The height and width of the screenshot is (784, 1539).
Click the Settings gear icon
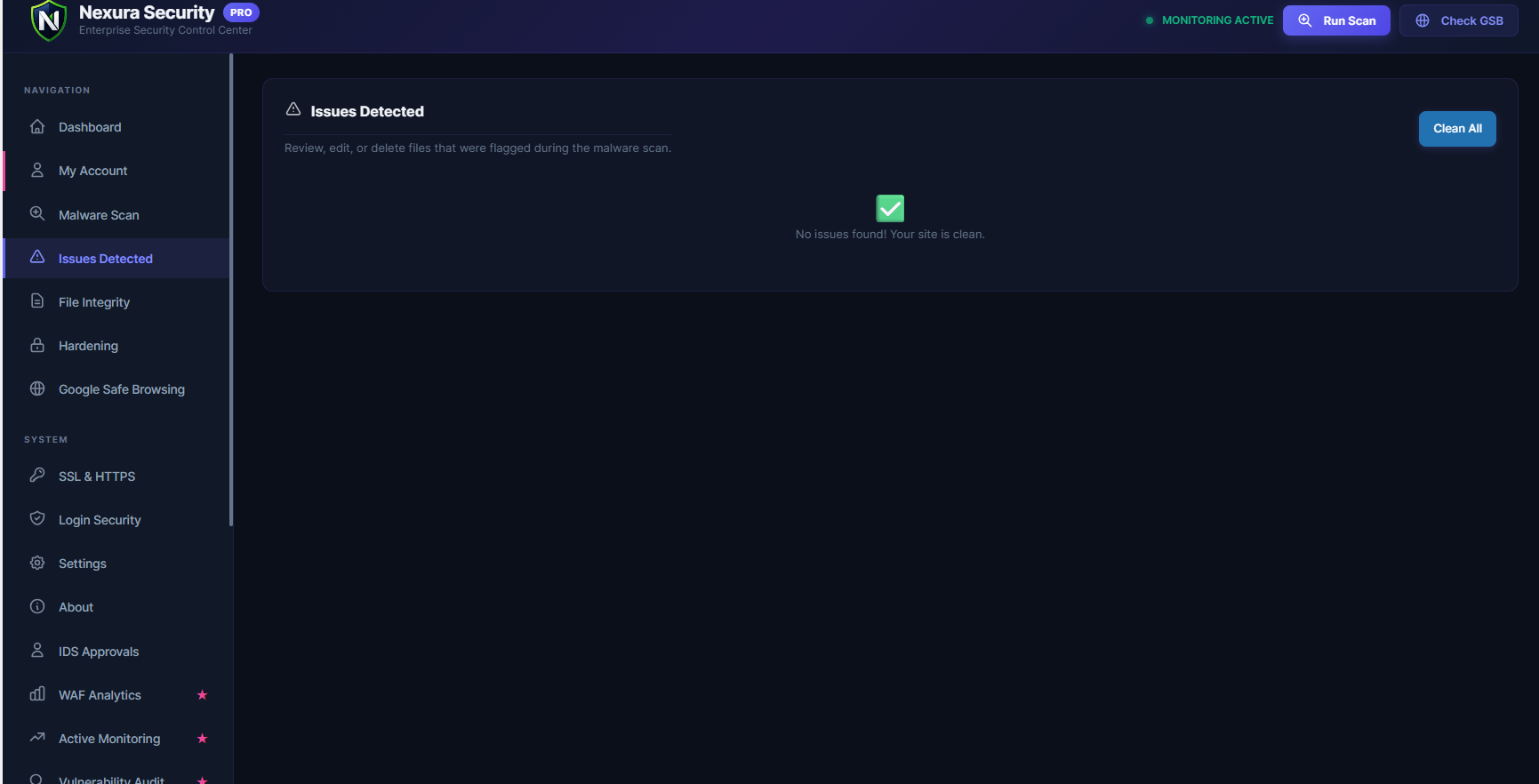37,563
